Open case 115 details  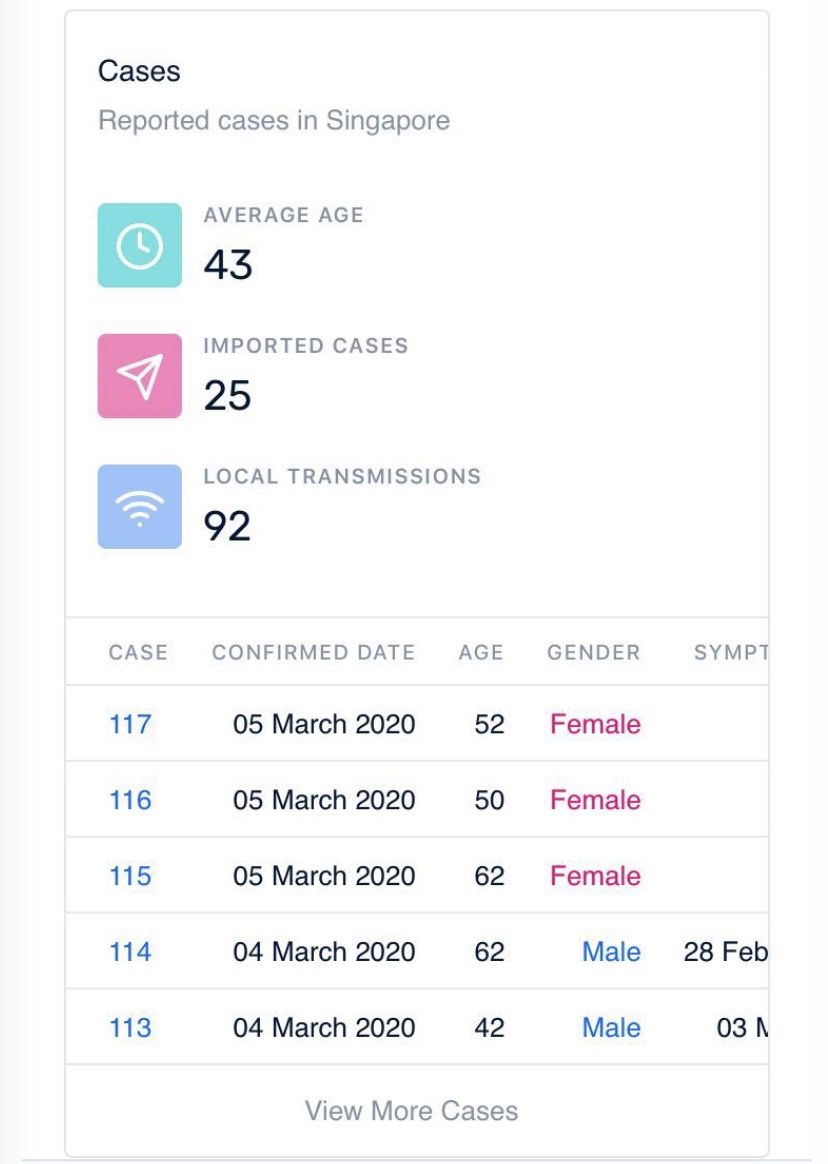coord(130,876)
